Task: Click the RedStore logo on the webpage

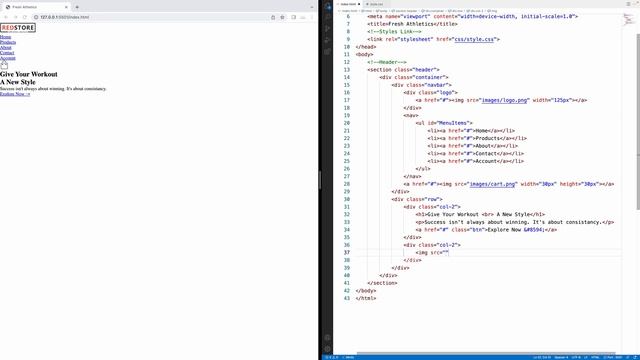Action: (18, 28)
